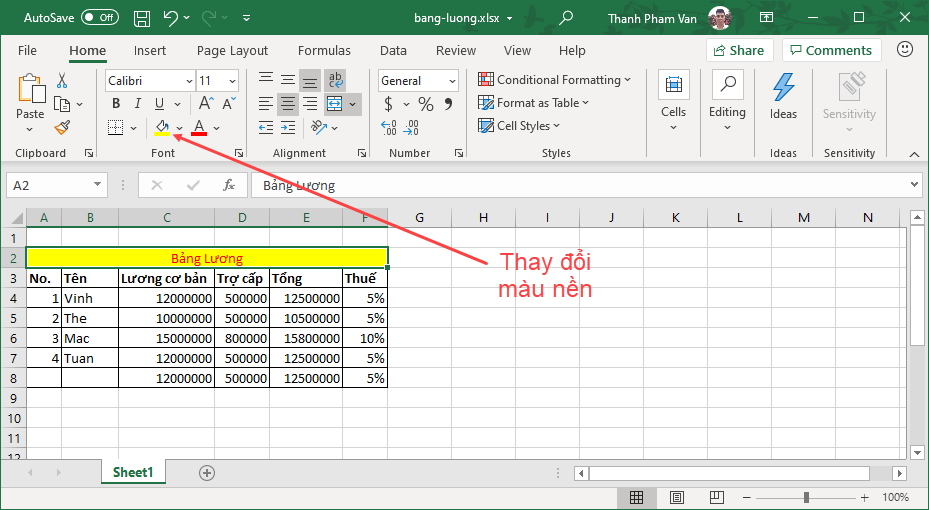Select the Sheet1 tab
This screenshot has width=929, height=510.
coord(133,472)
